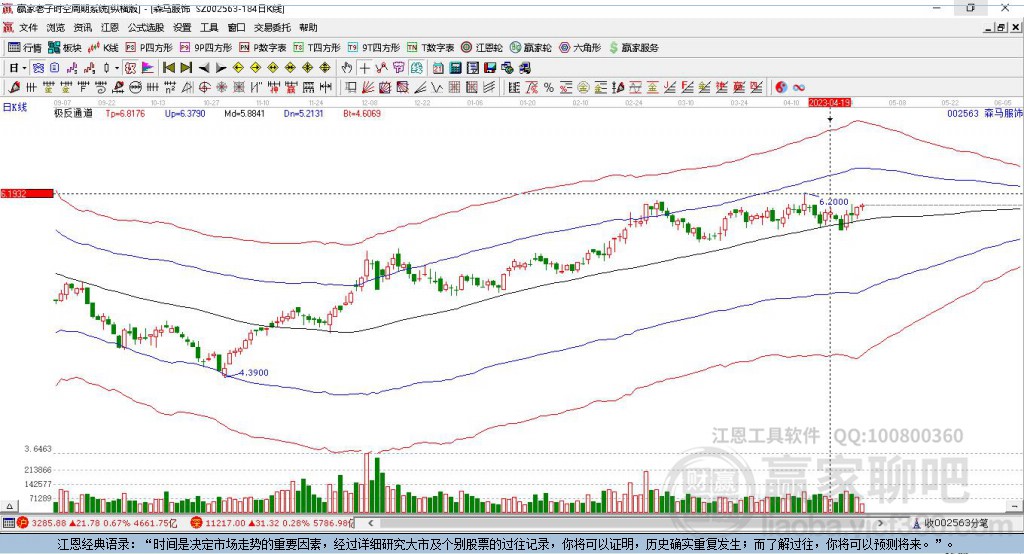Expand the candlestick style dropdown arrow
The width and height of the screenshot is (1024, 554).
[x=117, y=68]
